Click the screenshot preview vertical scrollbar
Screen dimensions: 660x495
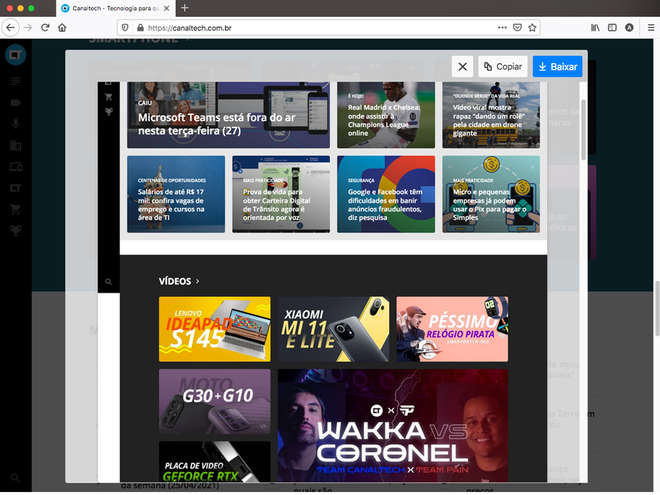click(583, 130)
